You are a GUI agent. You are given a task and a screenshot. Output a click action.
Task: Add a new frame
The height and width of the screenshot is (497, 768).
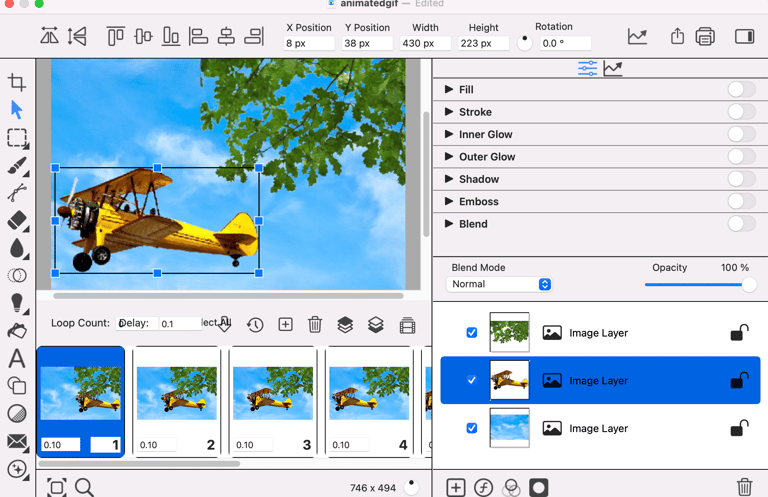pyautogui.click(x=285, y=325)
